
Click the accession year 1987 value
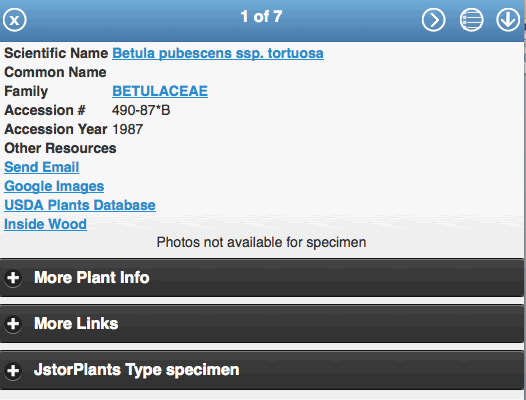coord(127,129)
